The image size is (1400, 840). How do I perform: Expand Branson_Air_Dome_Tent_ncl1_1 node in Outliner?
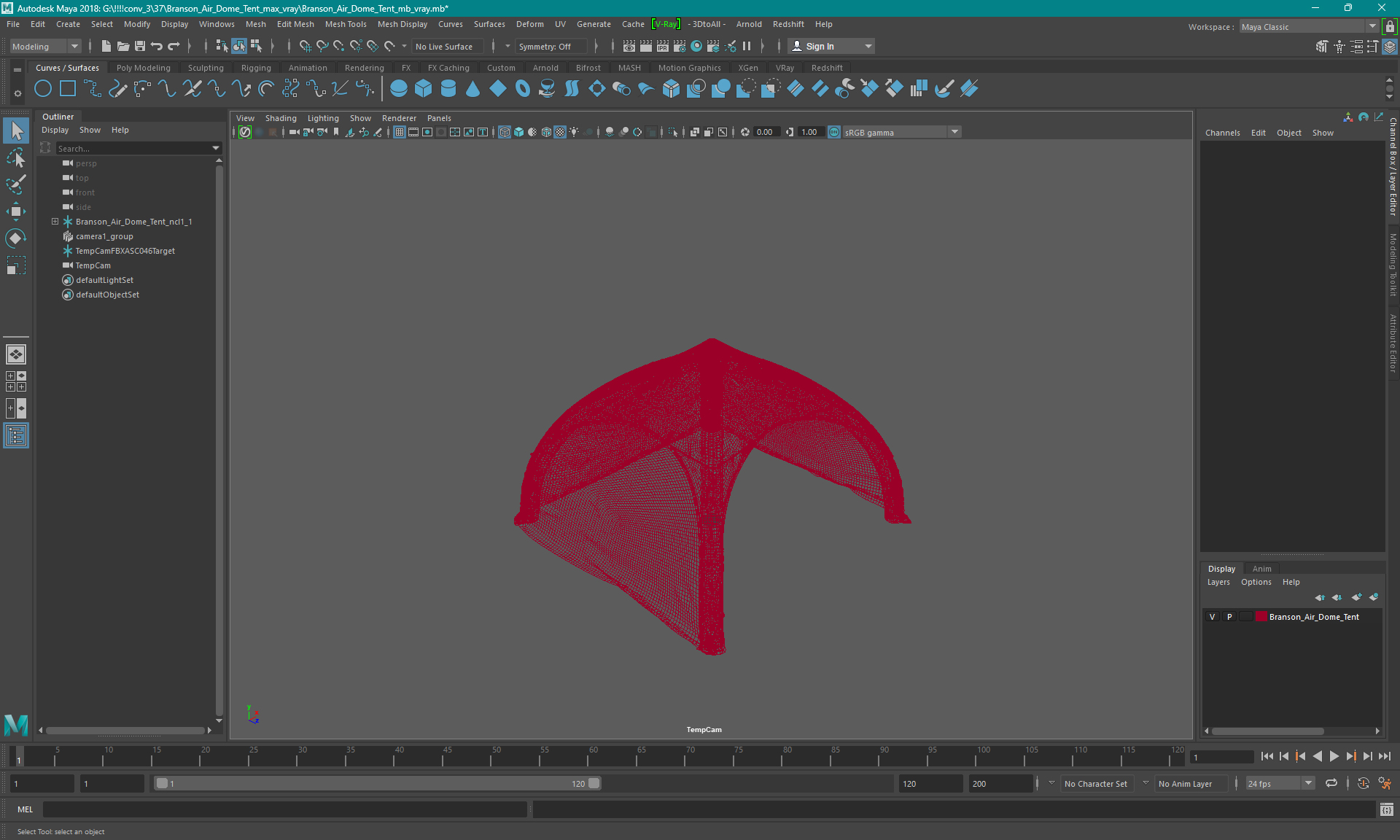(55, 222)
